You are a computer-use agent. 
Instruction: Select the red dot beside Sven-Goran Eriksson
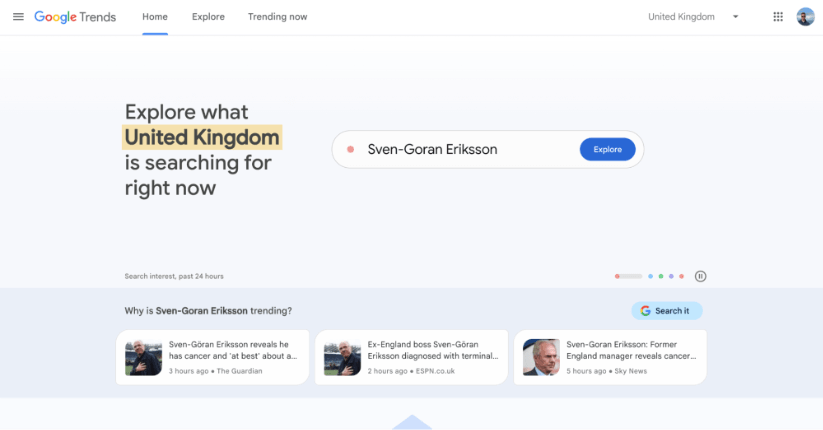click(351, 150)
